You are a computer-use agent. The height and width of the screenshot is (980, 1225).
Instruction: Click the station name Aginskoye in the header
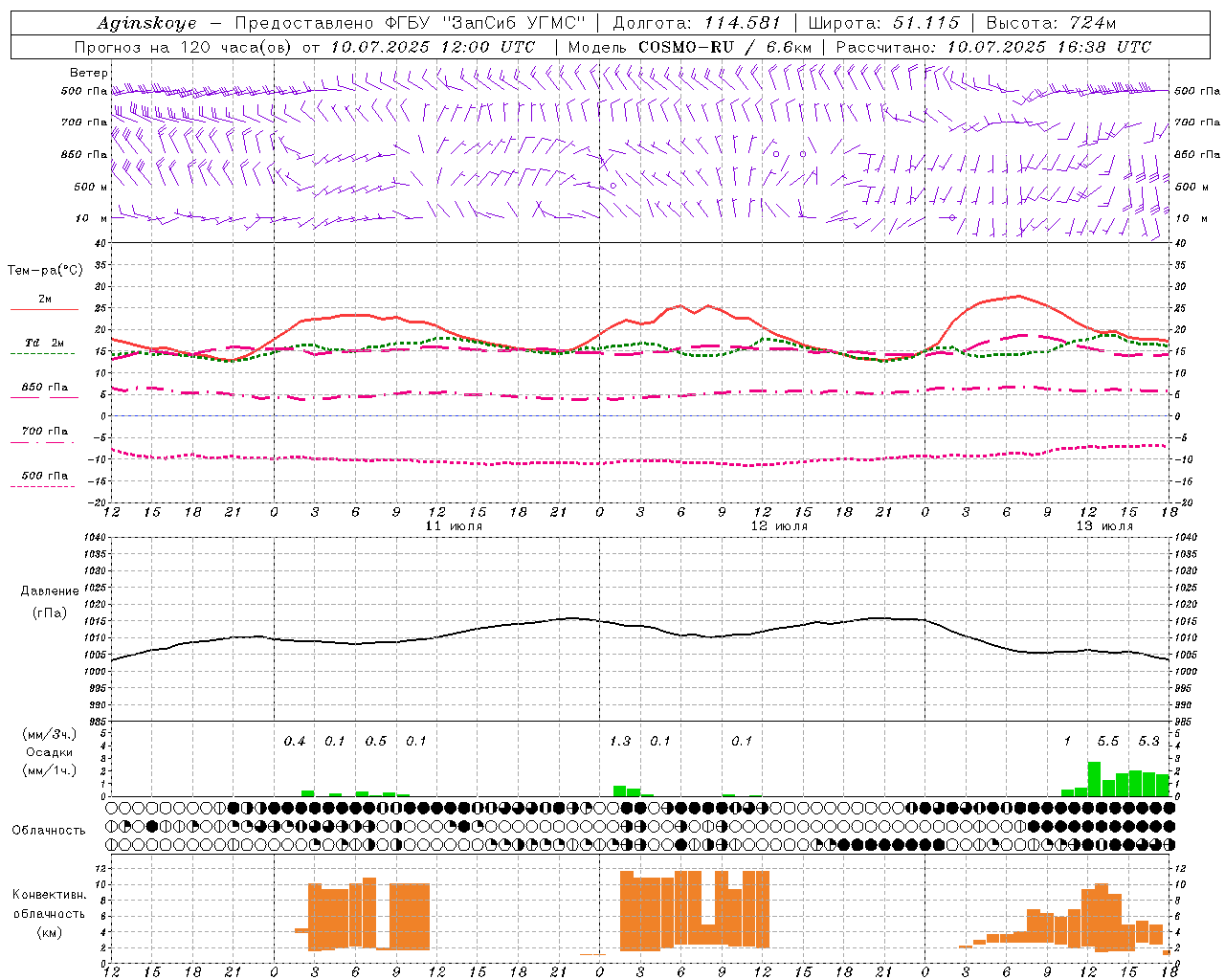(x=146, y=23)
